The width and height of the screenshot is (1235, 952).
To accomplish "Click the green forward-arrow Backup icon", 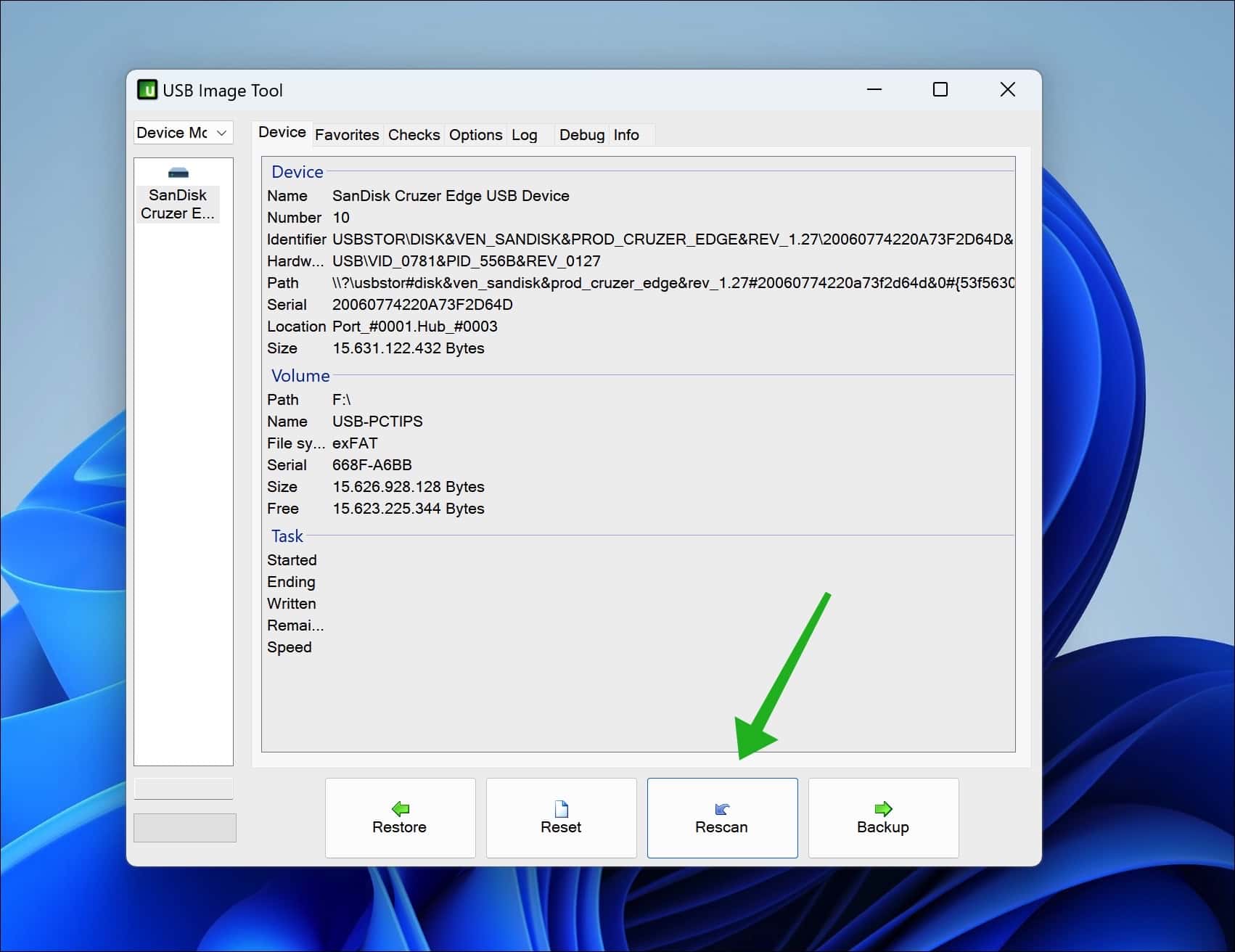I will [882, 808].
